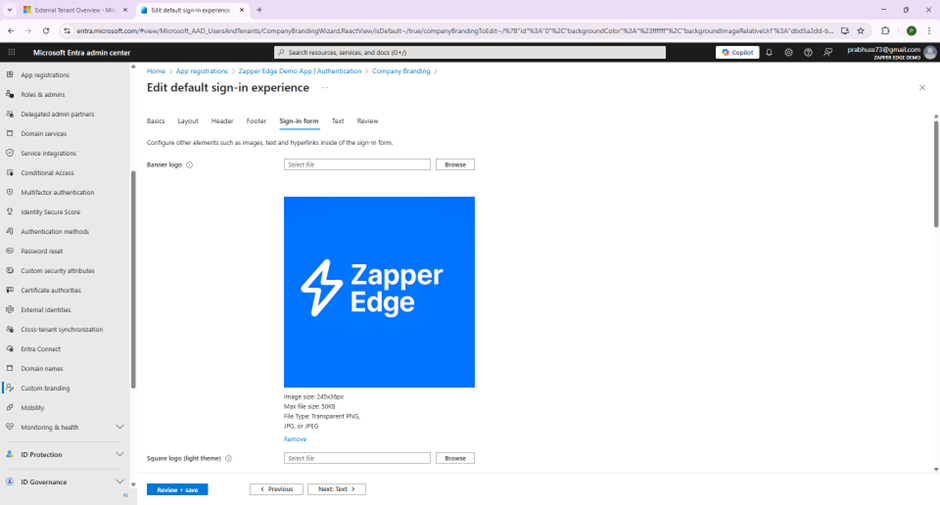Open the account profile avatar
Screen dimensions: 940x505
coord(930,52)
